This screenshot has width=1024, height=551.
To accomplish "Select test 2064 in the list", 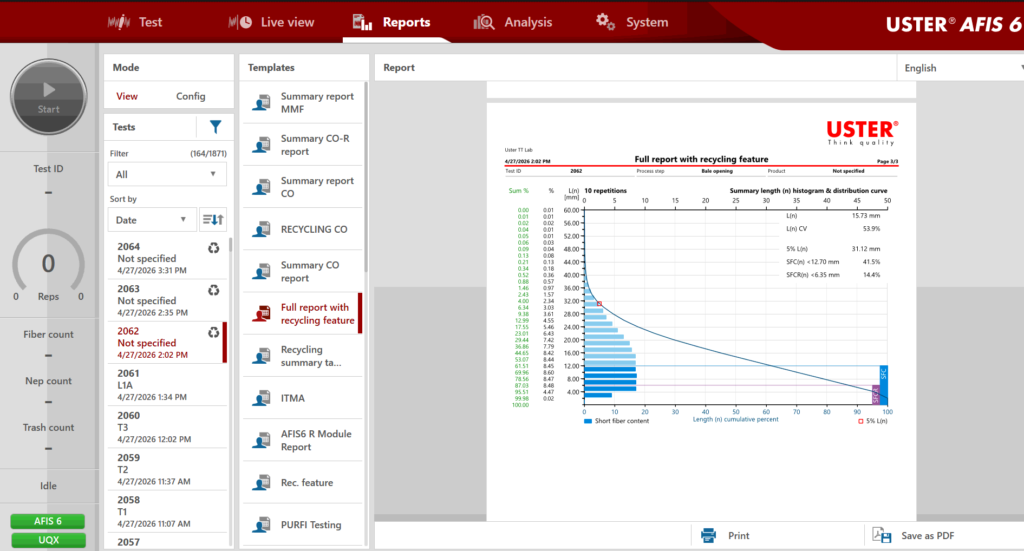I will tap(167, 258).
